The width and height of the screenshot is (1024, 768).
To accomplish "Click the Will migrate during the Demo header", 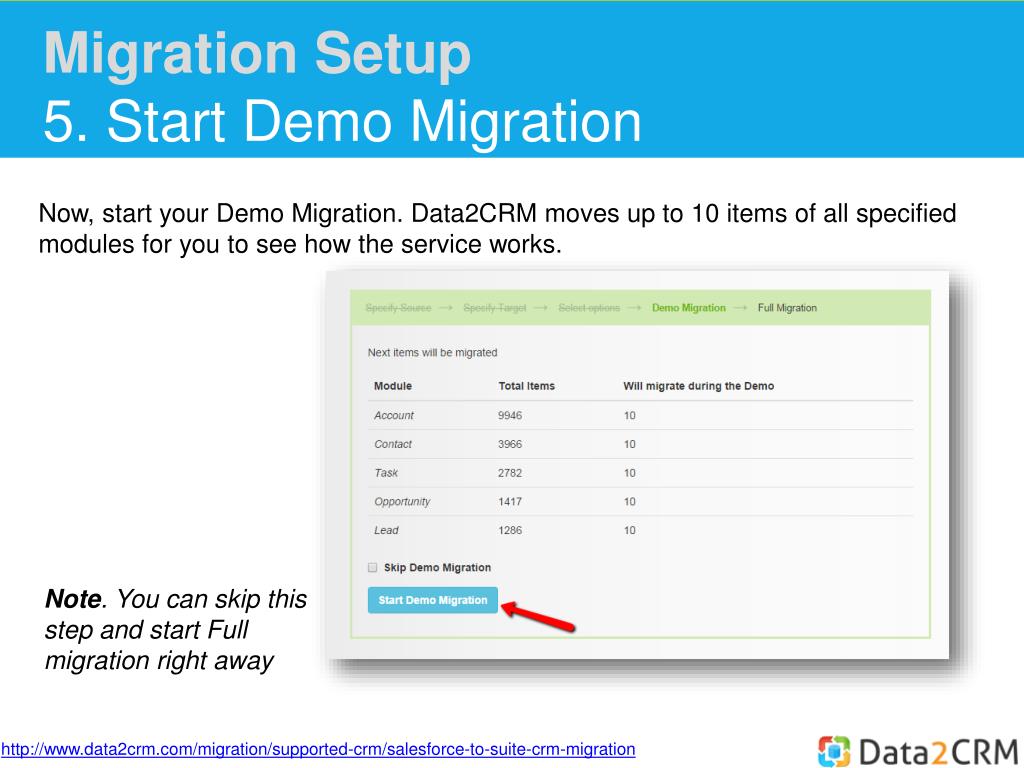I will point(698,386).
